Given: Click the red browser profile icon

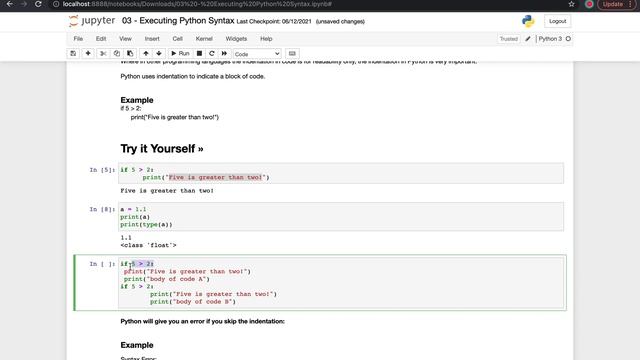Looking at the screenshot, I should 589,4.
